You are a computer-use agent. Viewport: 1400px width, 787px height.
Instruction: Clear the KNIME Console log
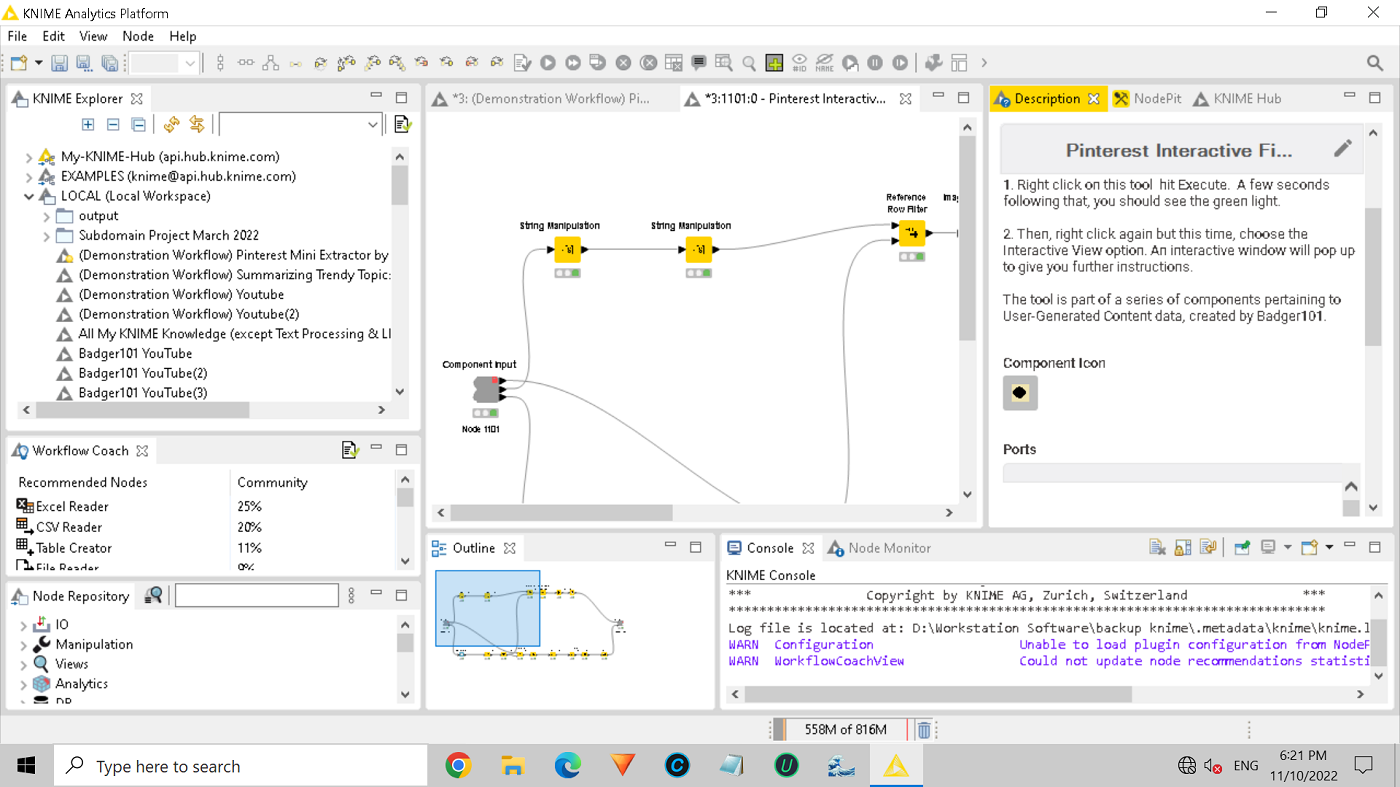point(1157,546)
